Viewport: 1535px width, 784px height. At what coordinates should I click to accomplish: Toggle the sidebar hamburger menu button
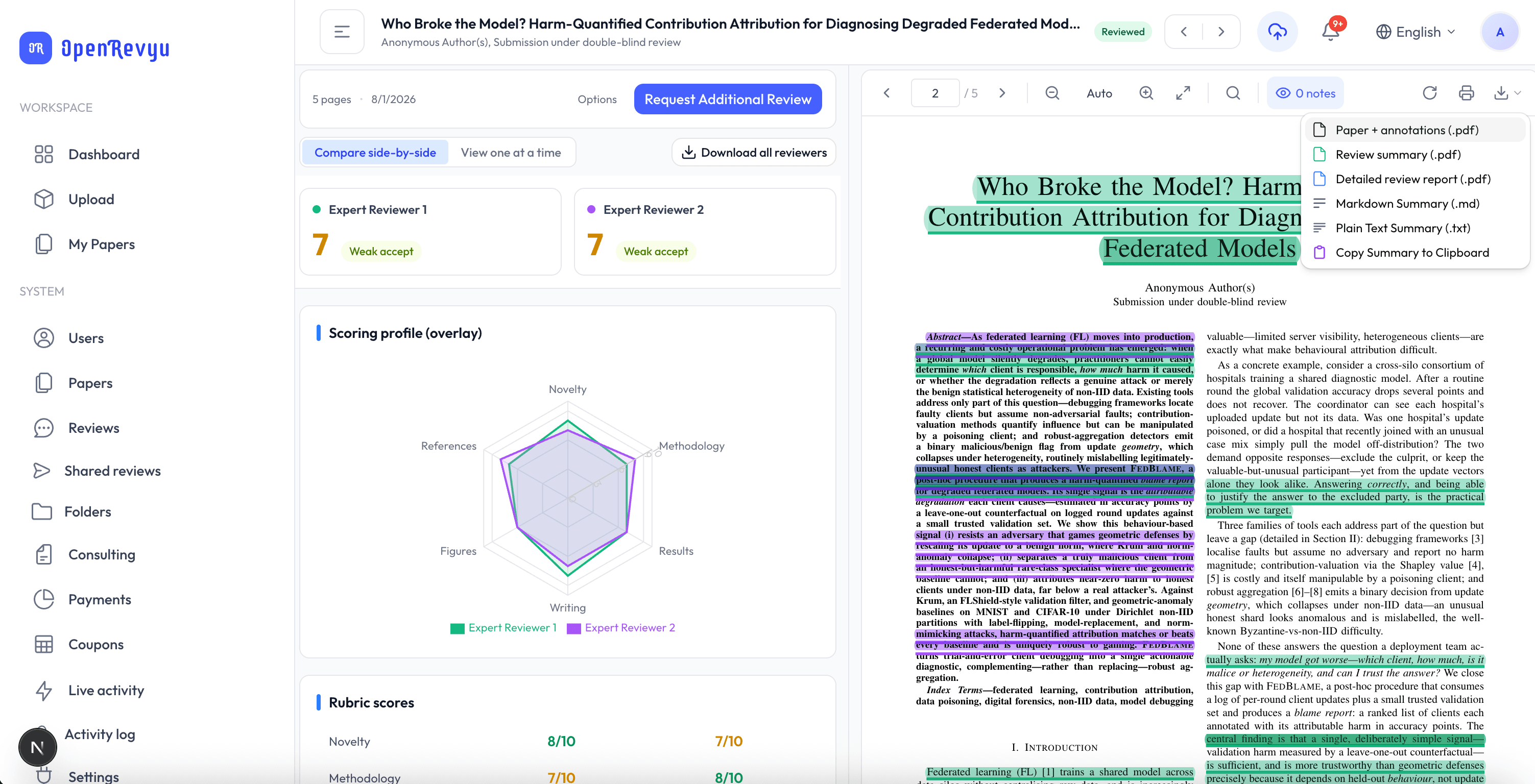point(342,32)
